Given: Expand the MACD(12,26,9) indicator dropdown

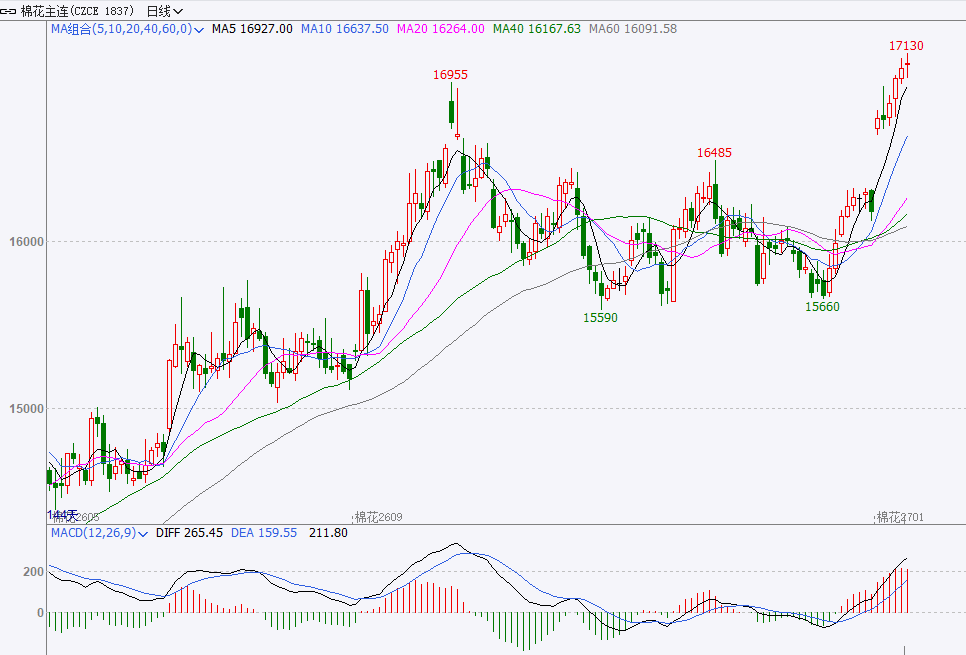Looking at the screenshot, I should point(99,533).
